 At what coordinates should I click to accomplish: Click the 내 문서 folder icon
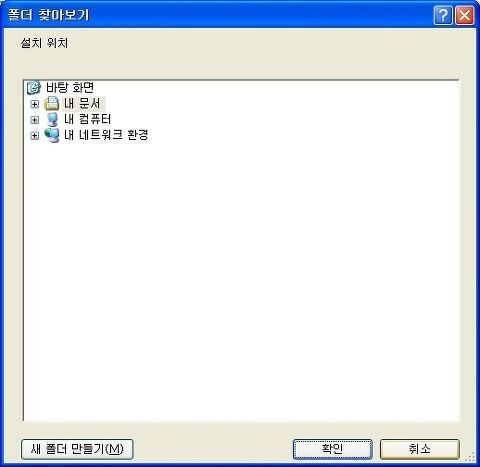click(52, 103)
